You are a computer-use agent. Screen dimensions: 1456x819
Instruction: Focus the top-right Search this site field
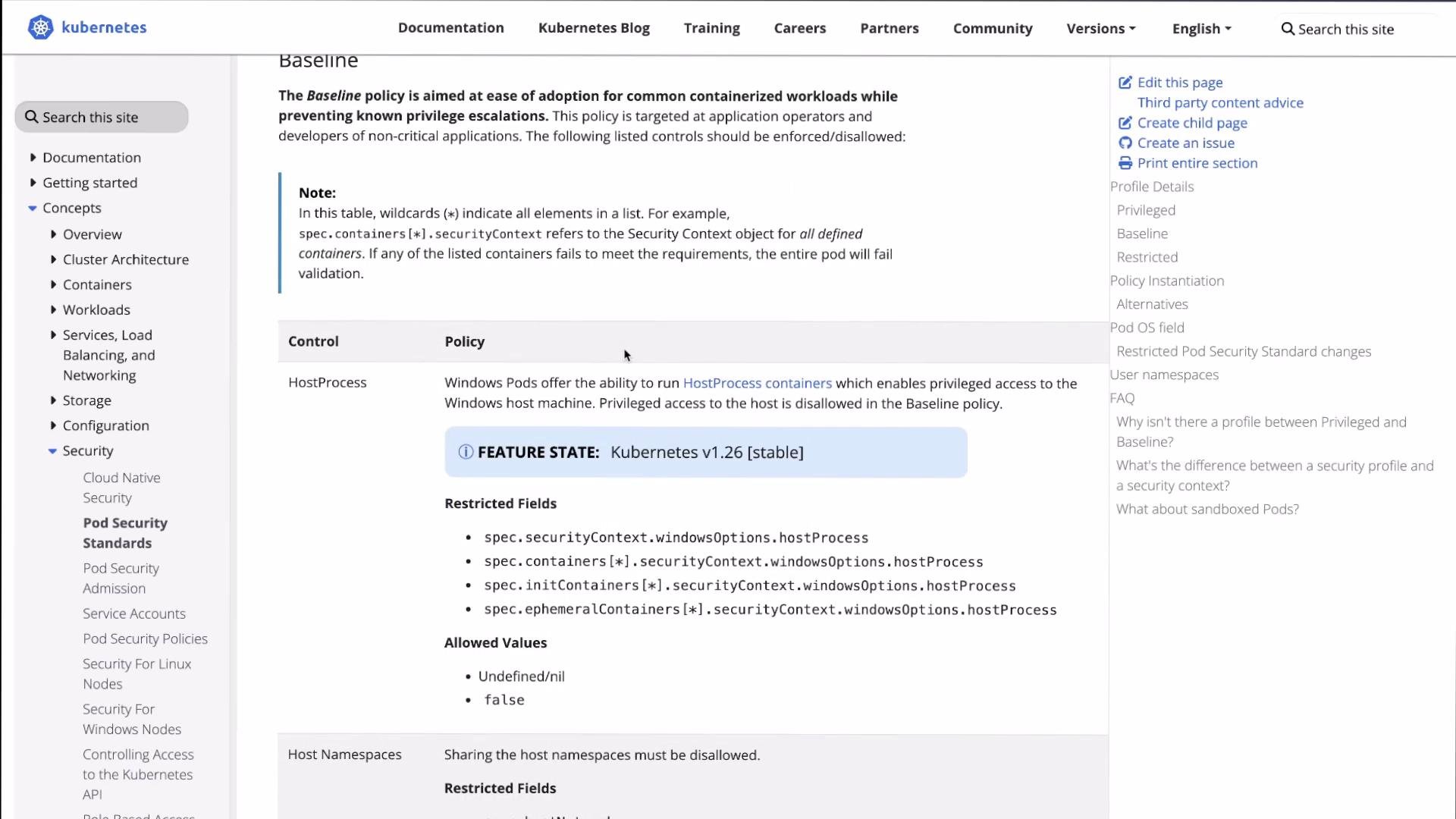pos(1357,29)
